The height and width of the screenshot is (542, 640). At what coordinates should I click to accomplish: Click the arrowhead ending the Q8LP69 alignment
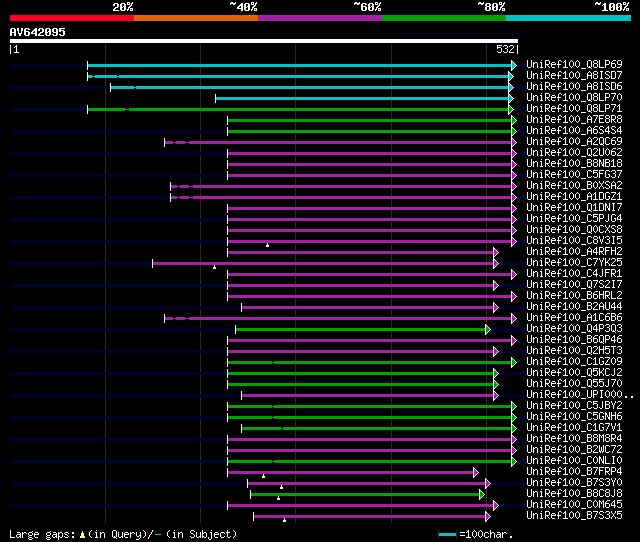[514, 65]
